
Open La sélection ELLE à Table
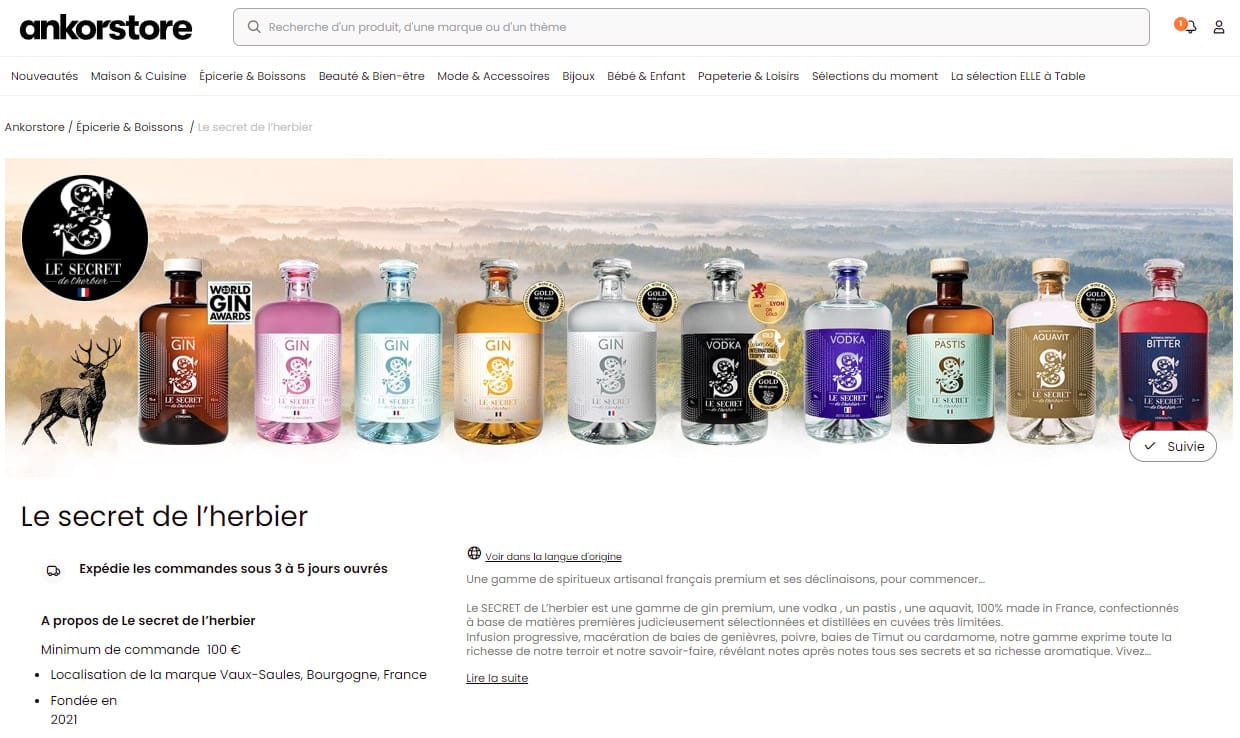[1017, 76]
